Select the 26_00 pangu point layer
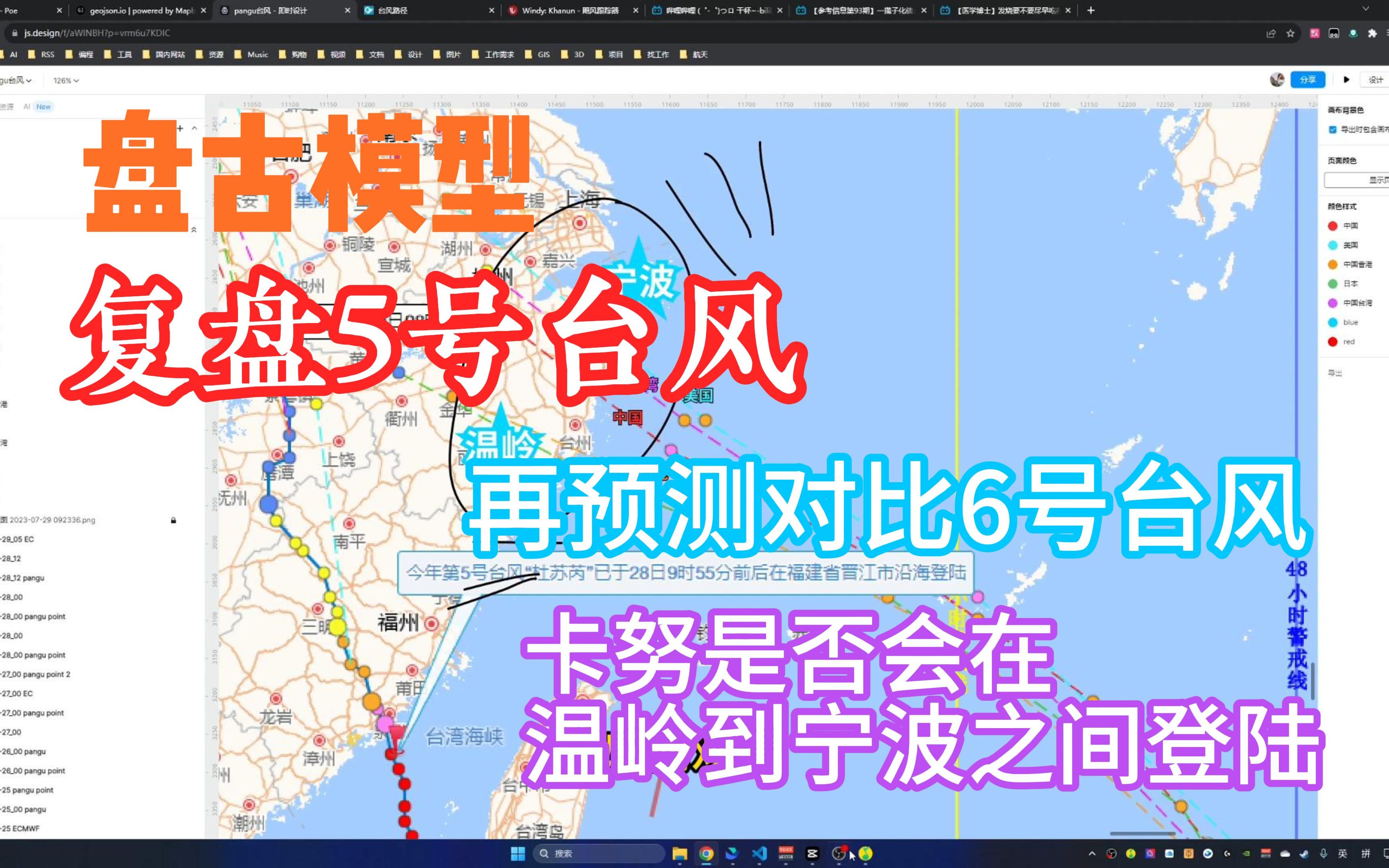1389x868 pixels. [33, 770]
